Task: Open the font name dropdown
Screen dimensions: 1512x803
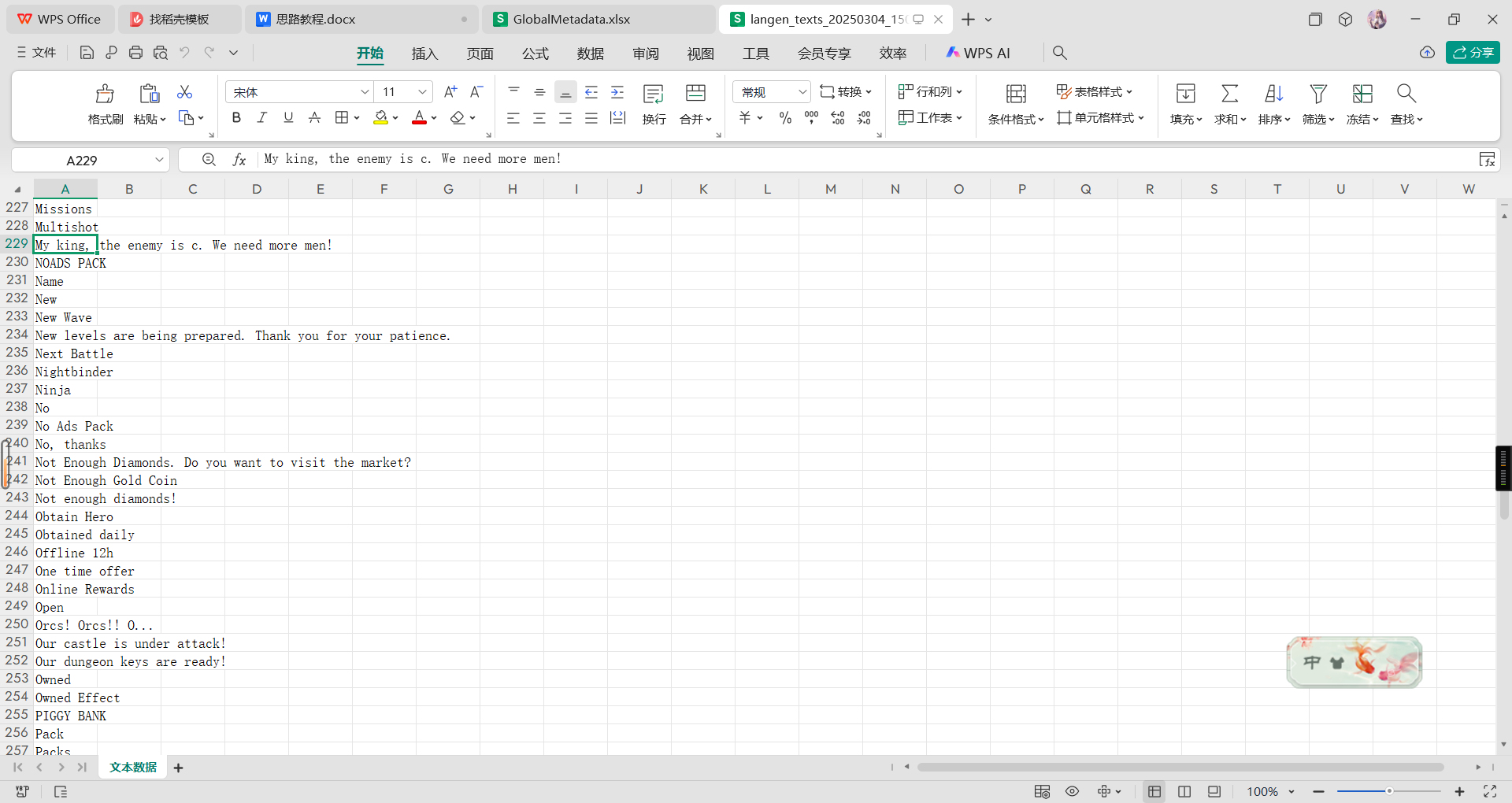Action: tap(365, 92)
